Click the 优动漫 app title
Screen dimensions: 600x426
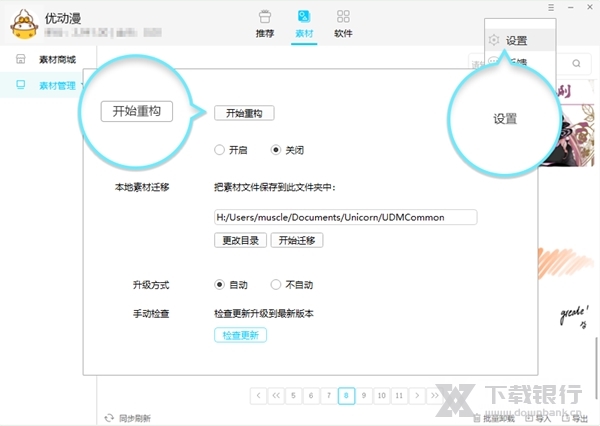pyautogui.click(x=63, y=18)
